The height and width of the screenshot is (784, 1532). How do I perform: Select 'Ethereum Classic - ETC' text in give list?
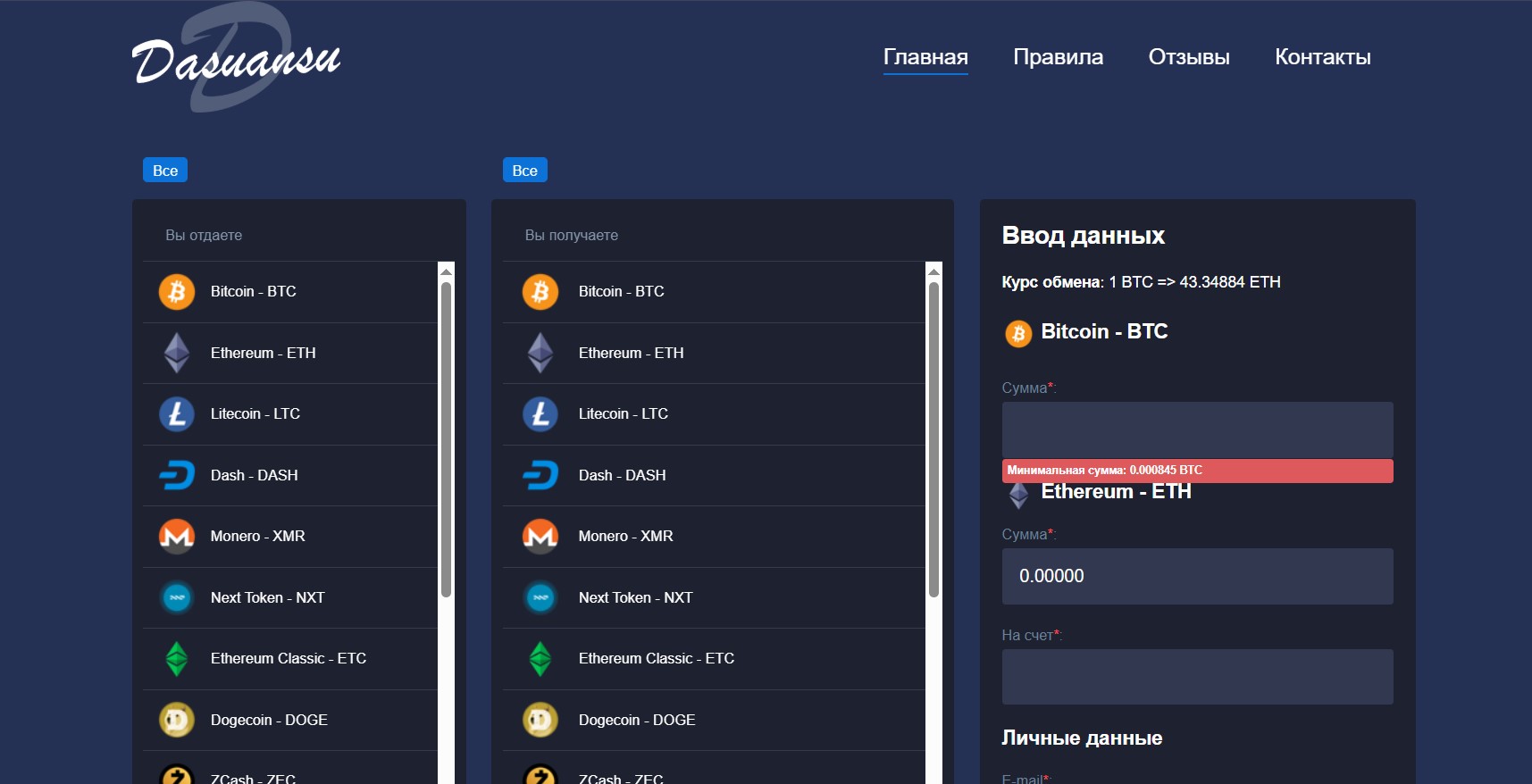click(289, 658)
